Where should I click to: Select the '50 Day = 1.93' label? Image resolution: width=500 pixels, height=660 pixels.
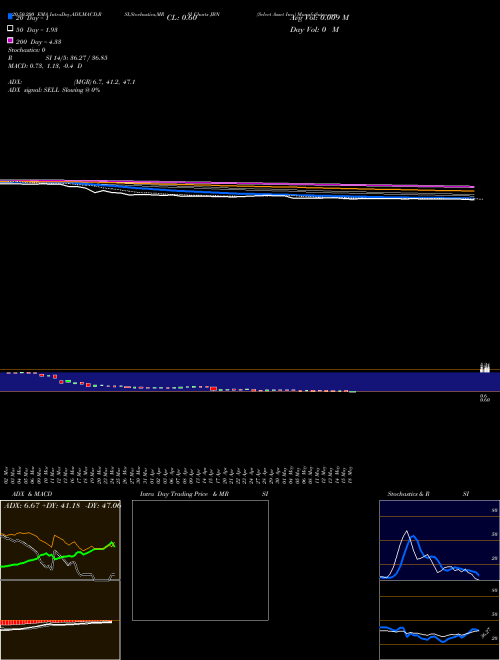pos(37,30)
